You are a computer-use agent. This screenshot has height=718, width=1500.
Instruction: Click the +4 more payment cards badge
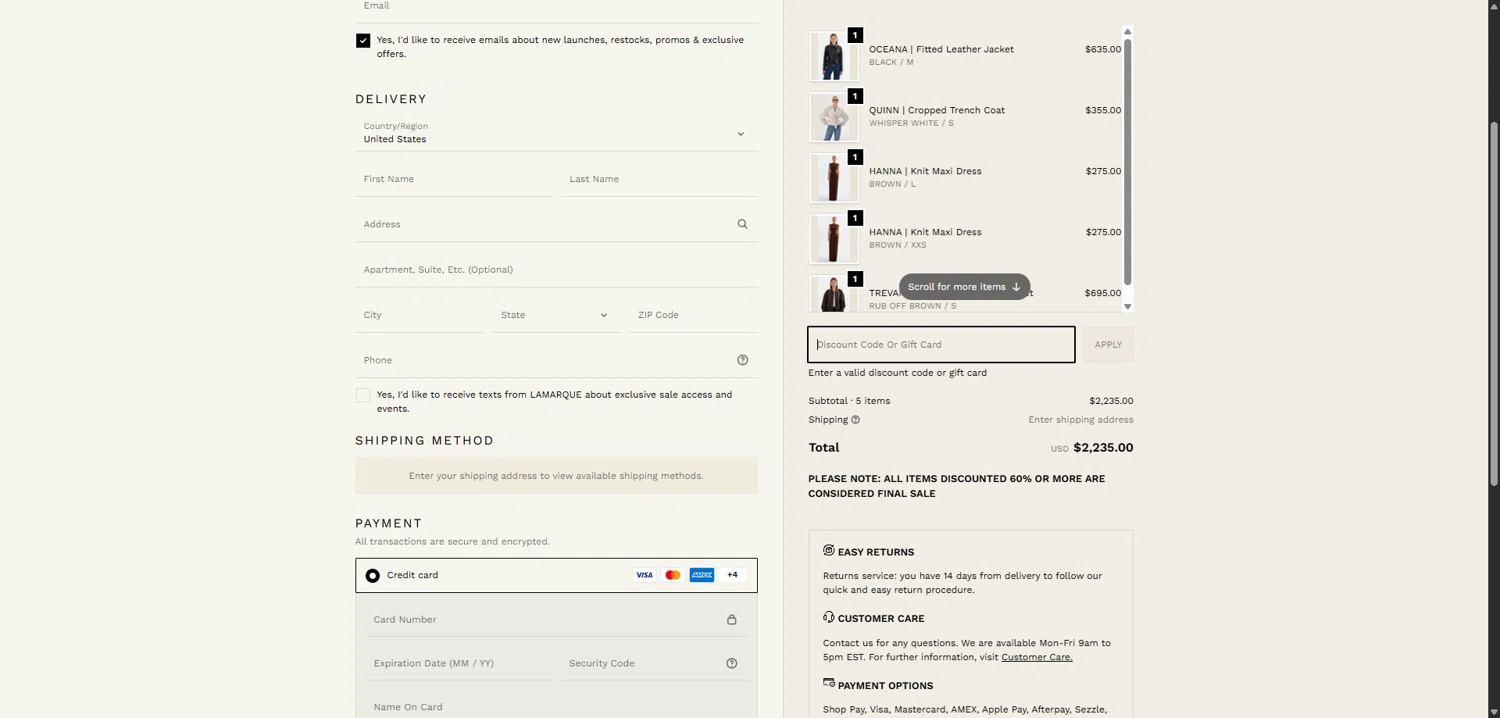point(732,575)
